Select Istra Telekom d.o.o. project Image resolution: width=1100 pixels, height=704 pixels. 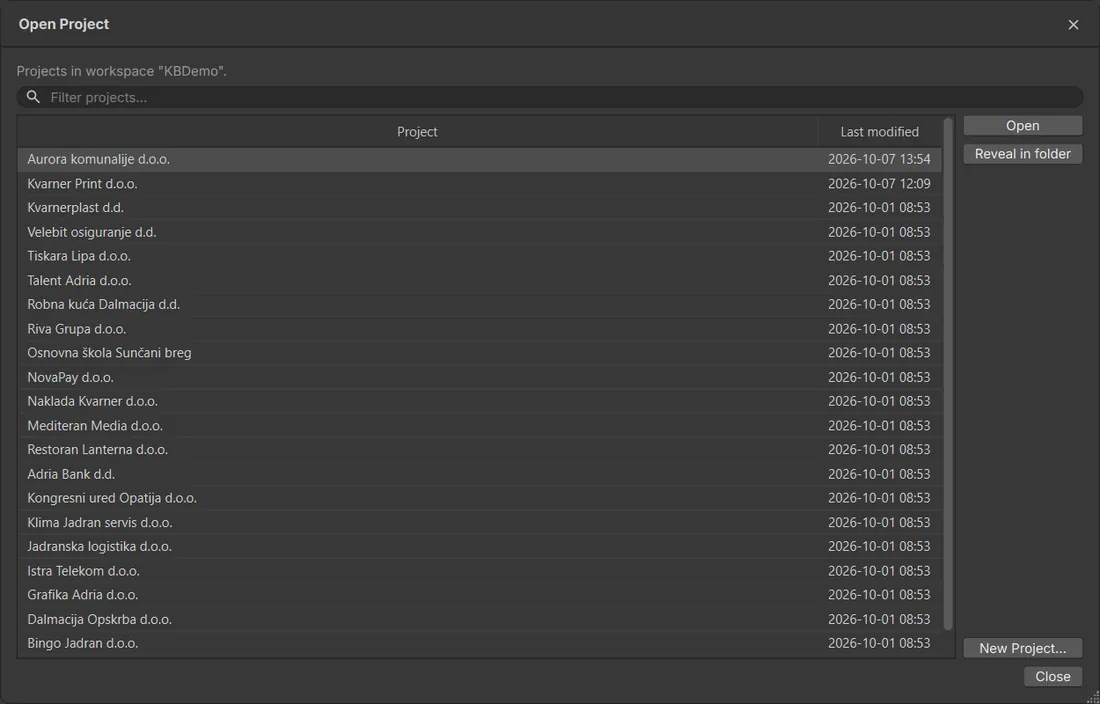click(x=480, y=571)
